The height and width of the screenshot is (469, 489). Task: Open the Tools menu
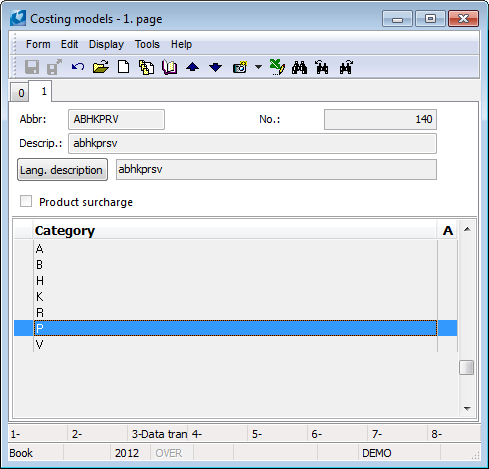pyautogui.click(x=147, y=44)
